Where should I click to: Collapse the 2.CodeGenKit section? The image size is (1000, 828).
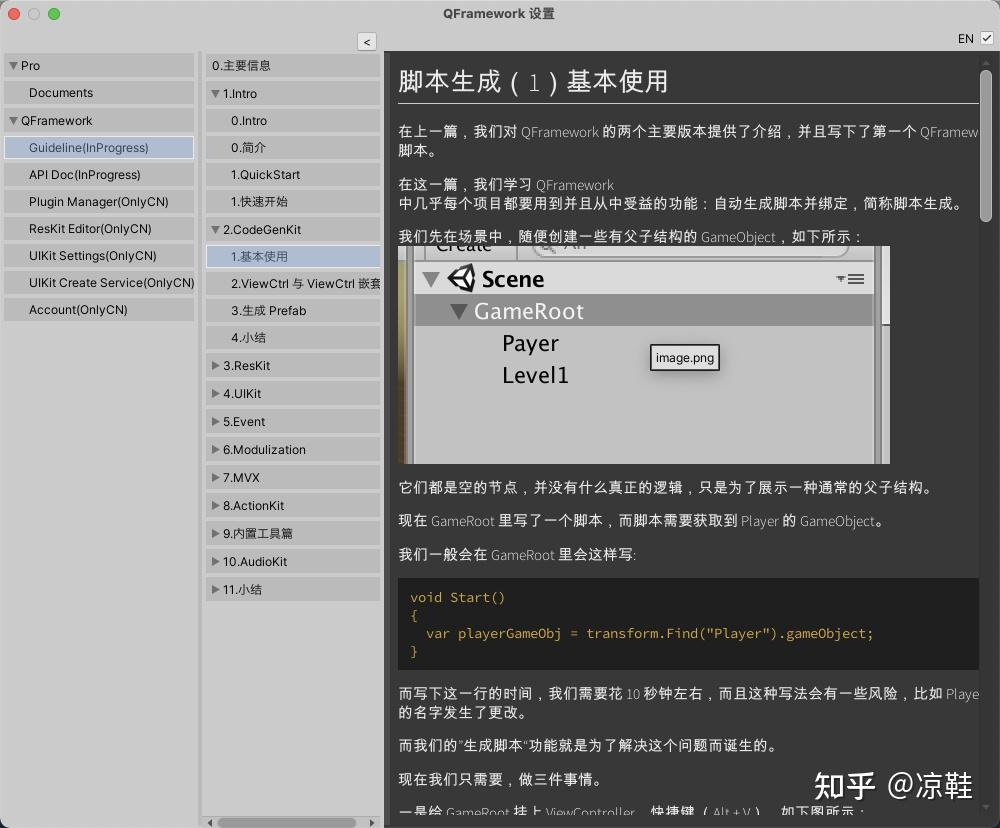pyautogui.click(x=215, y=229)
